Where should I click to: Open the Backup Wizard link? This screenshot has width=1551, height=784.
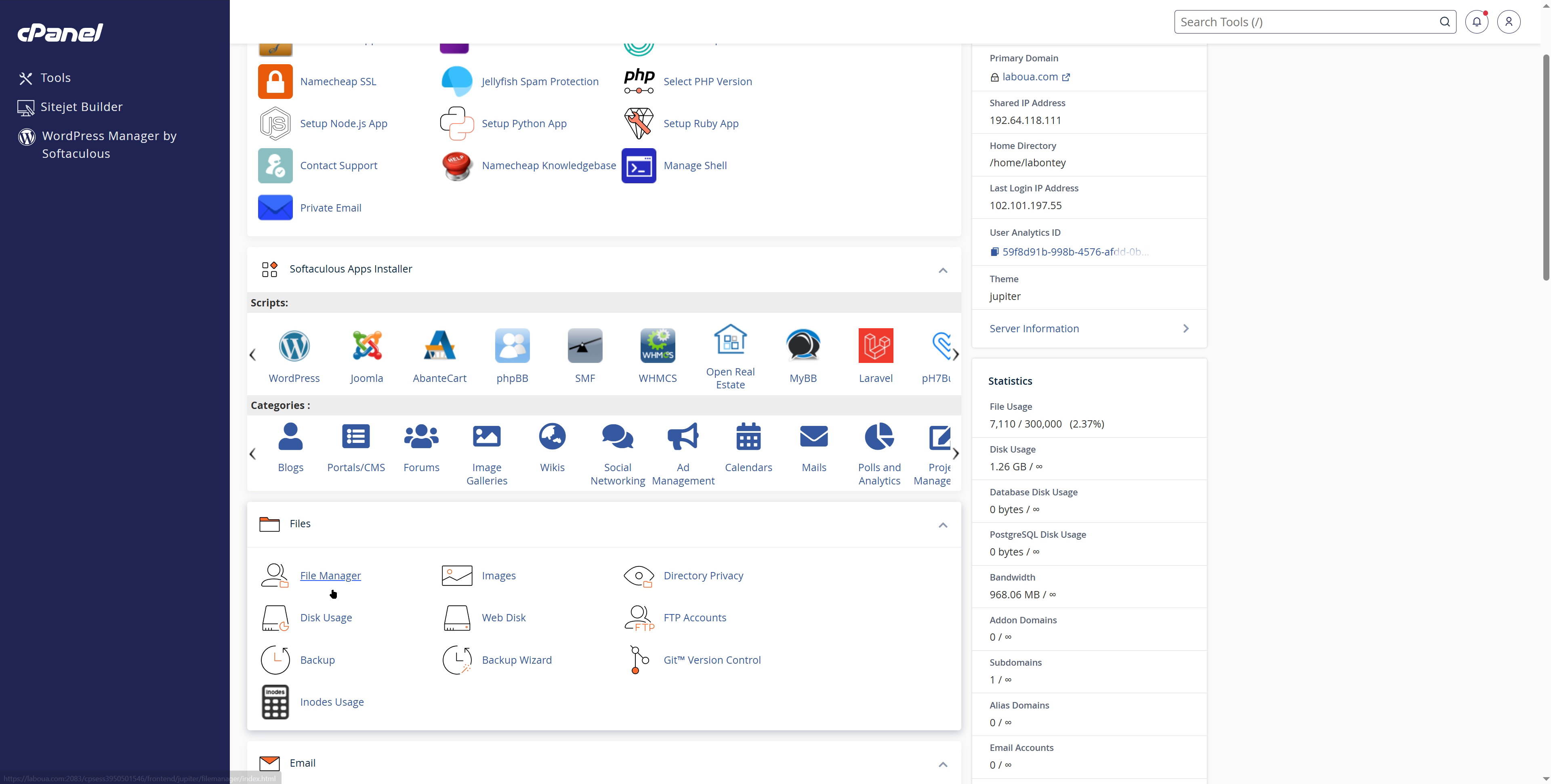517,660
